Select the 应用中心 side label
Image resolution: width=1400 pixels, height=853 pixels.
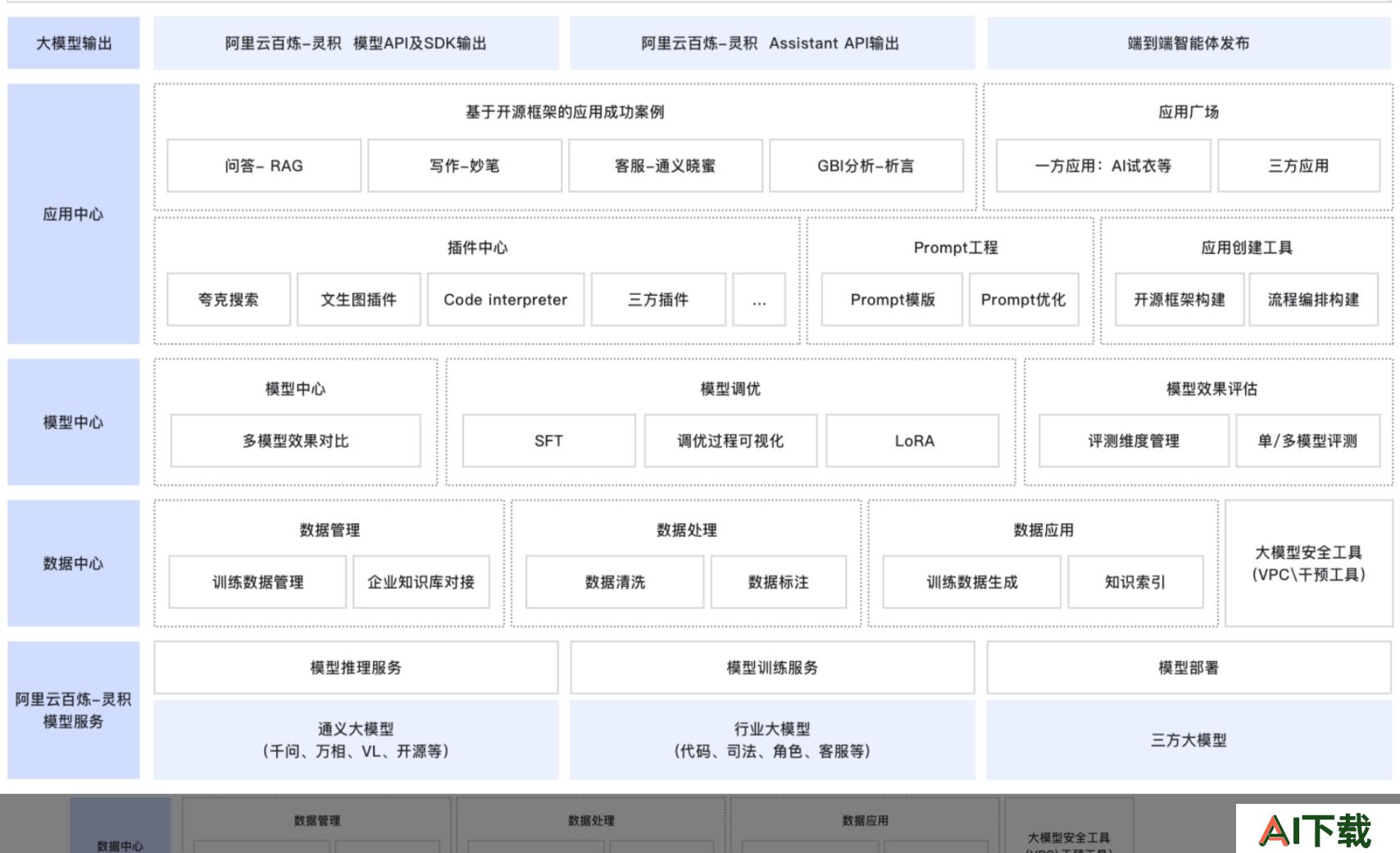[x=74, y=214]
